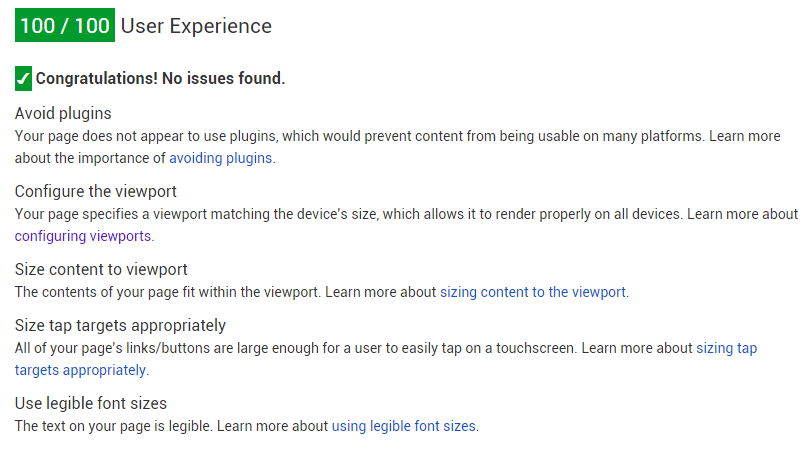Select the Avoid plugins rule heading
The width and height of the screenshot is (812, 451).
click(x=63, y=113)
